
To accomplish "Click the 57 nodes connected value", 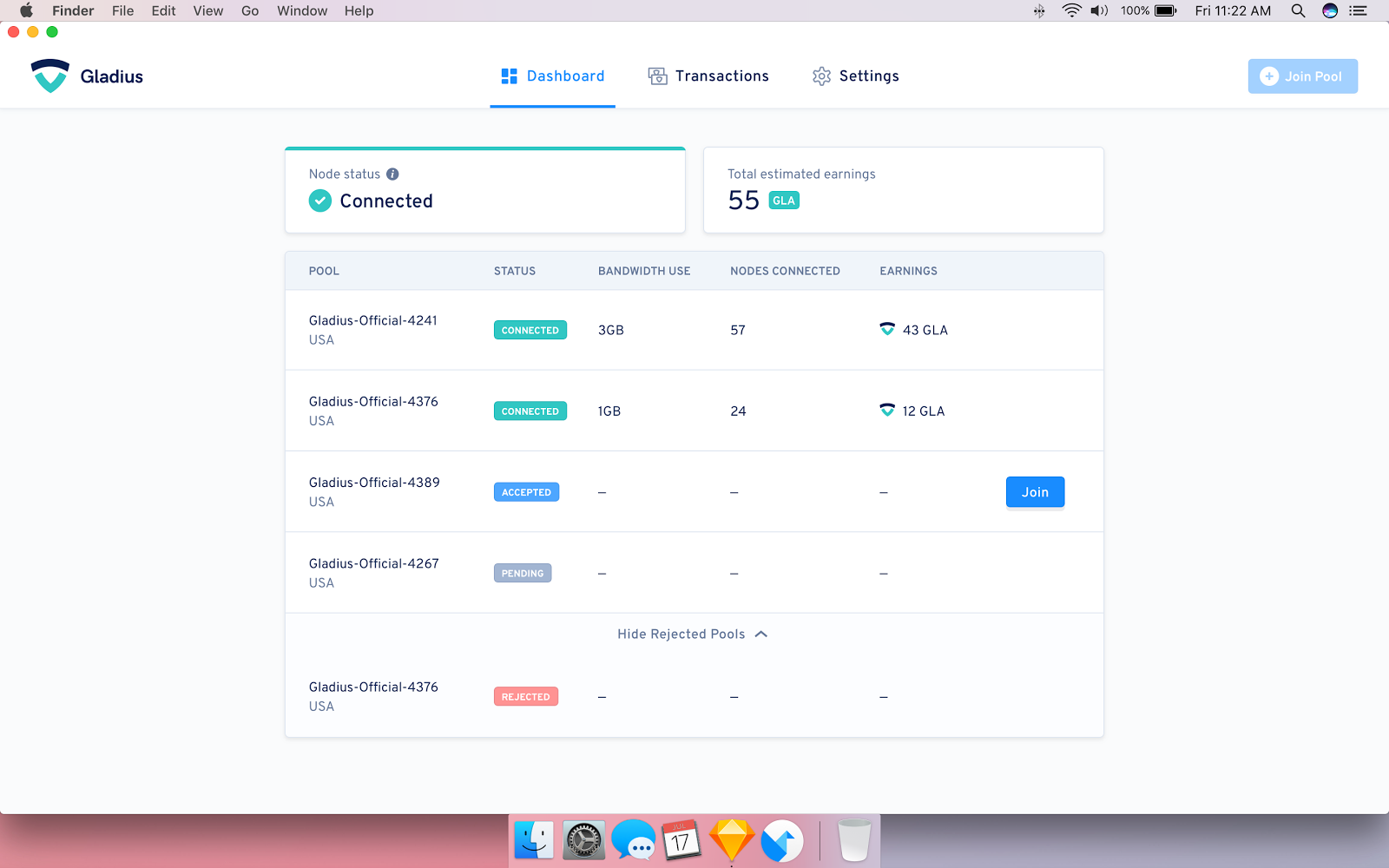I will click(738, 330).
